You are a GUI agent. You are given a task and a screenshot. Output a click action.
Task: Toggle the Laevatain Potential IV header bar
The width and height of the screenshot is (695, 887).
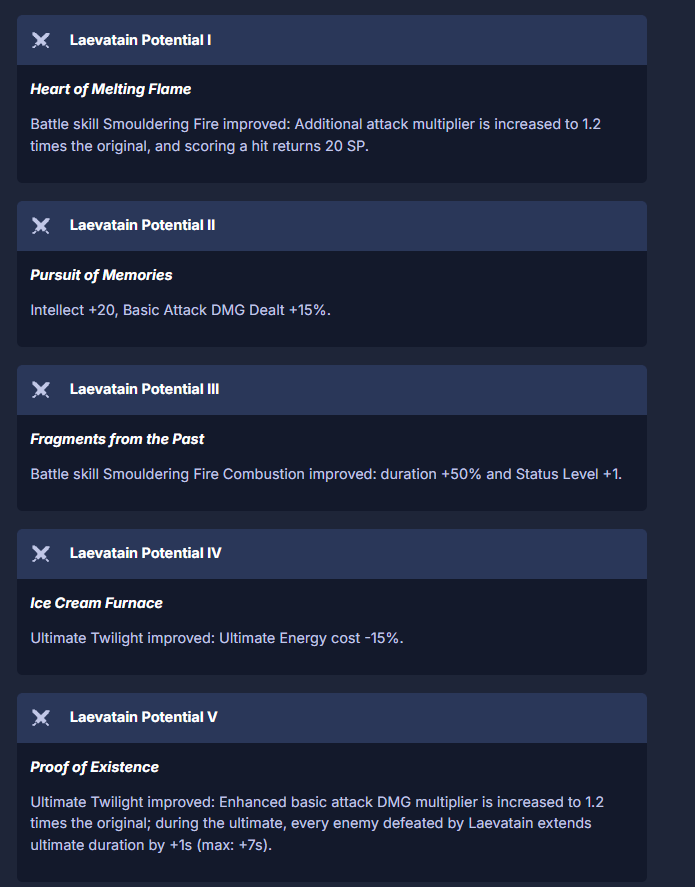point(332,554)
